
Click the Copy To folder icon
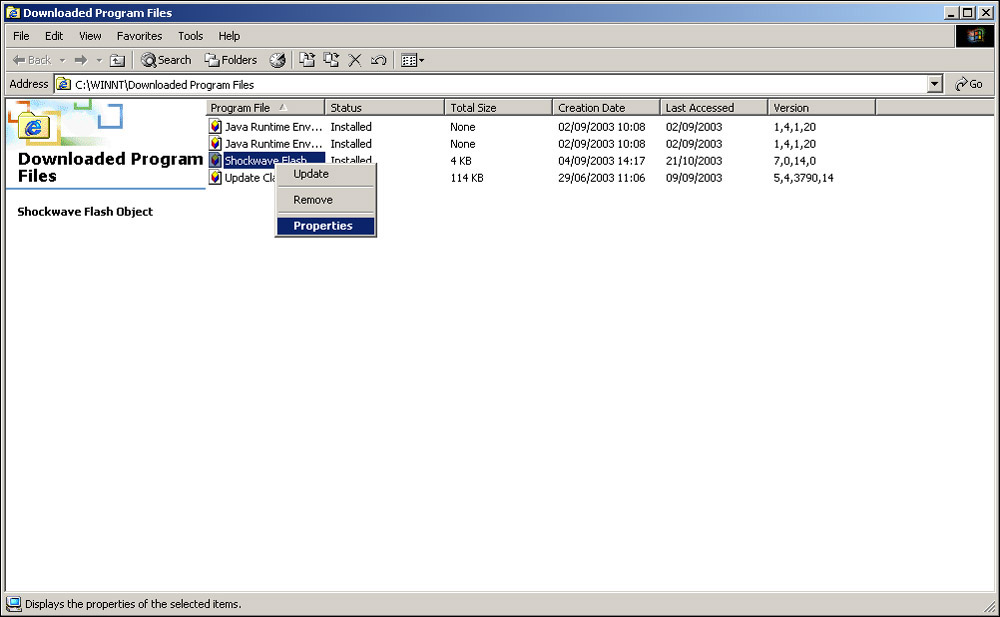331,60
